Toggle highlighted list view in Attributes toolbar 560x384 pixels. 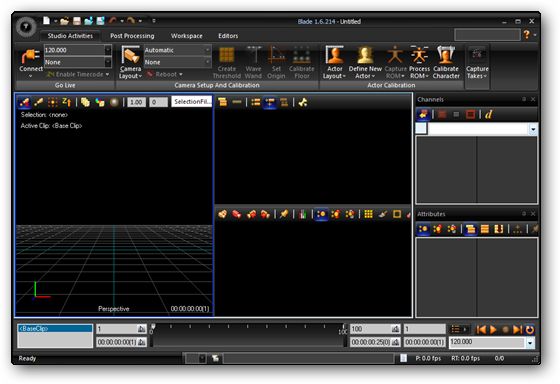pyautogui.click(x=470, y=229)
